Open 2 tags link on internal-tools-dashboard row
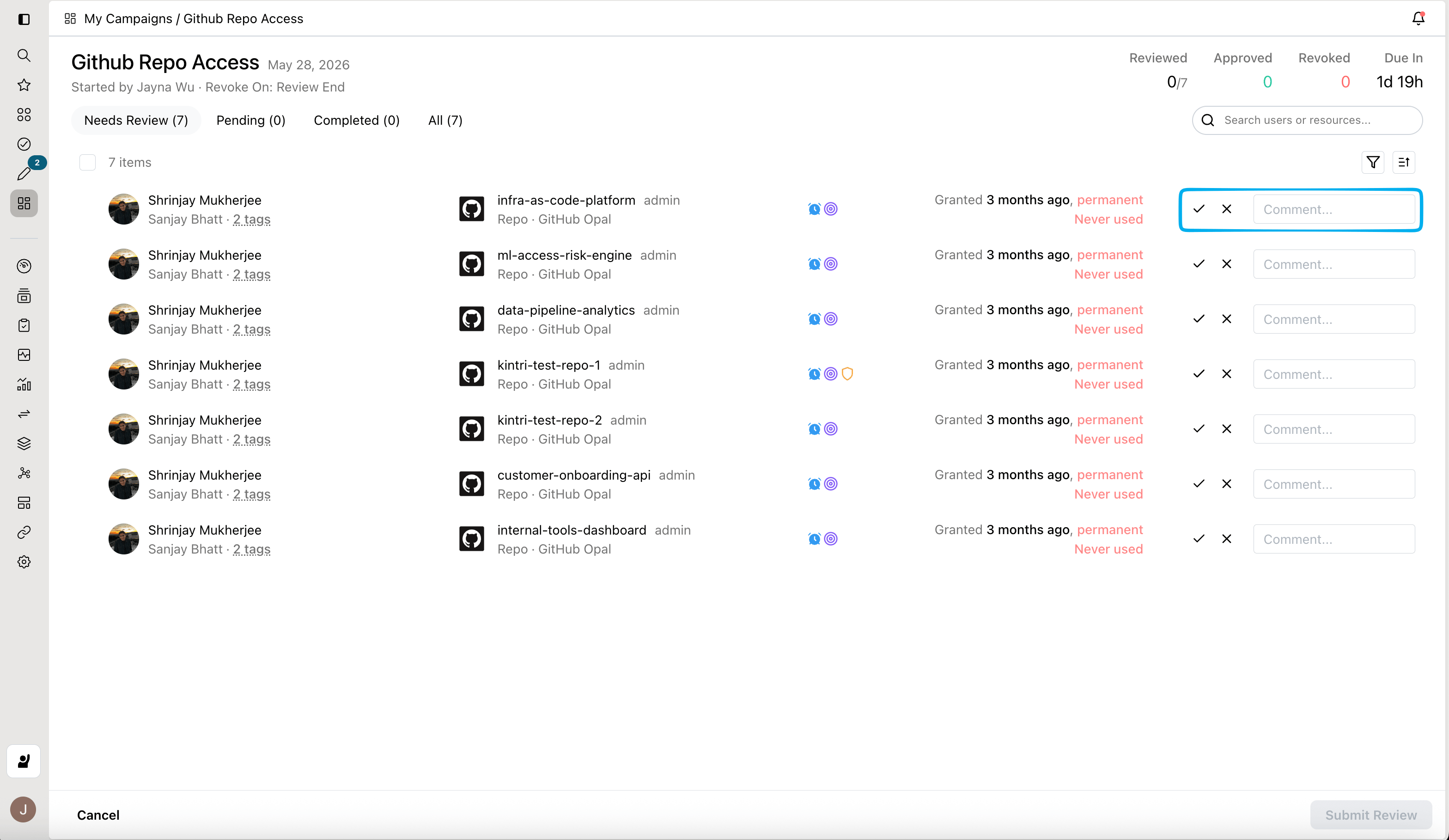Screen dimensions: 1449x840 [251, 549]
